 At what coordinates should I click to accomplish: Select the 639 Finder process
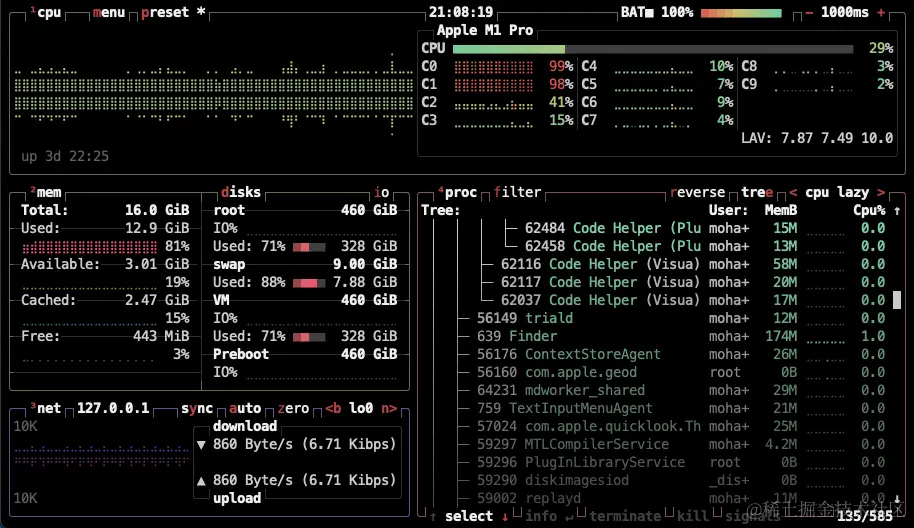tap(657, 336)
